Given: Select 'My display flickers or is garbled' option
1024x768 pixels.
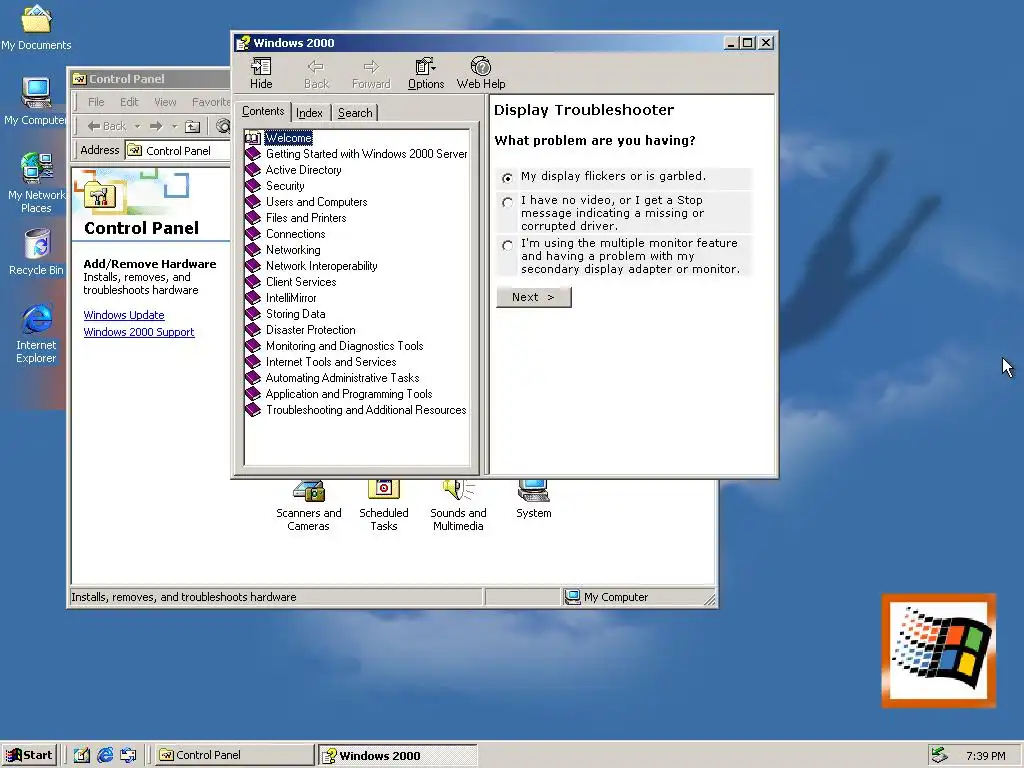Looking at the screenshot, I should click(507, 178).
